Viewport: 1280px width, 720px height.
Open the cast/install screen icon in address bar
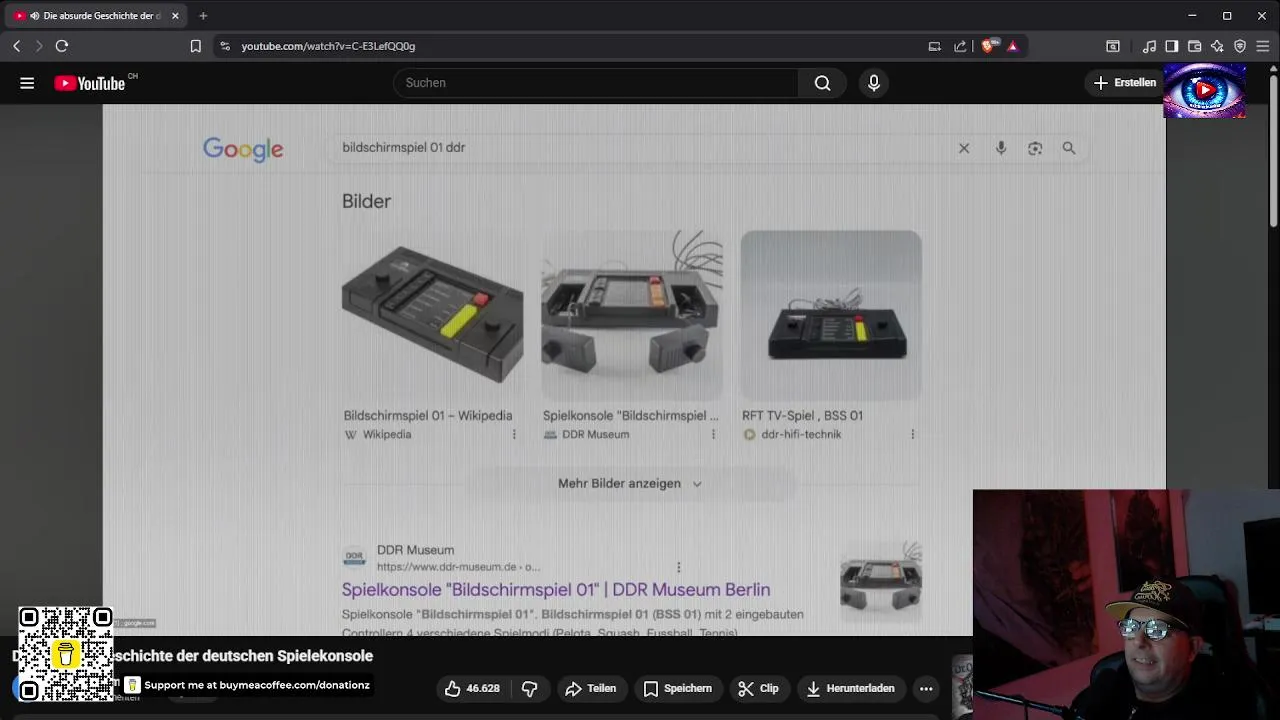click(x=934, y=46)
